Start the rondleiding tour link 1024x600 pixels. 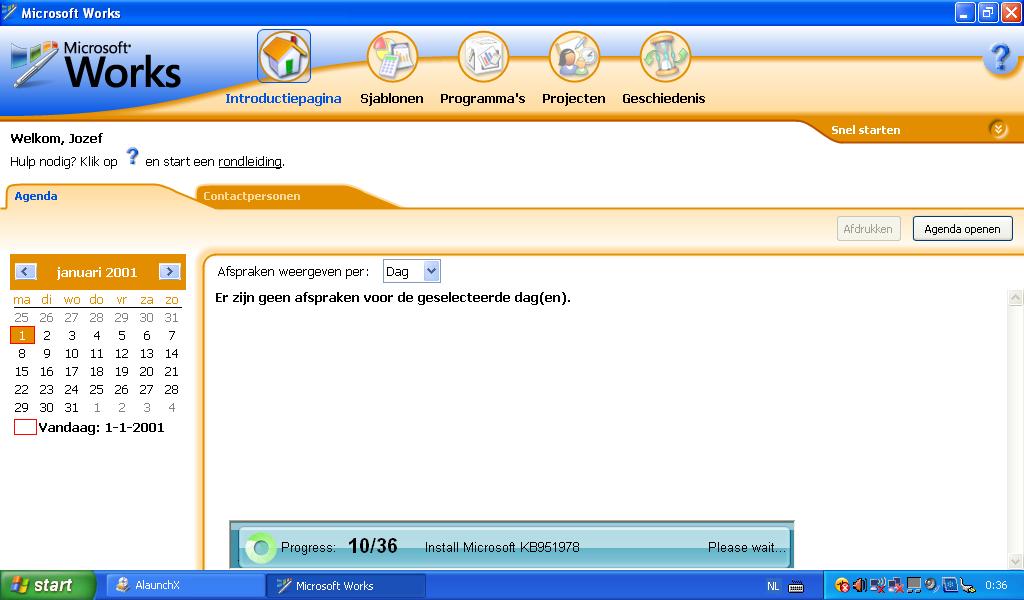[250, 161]
